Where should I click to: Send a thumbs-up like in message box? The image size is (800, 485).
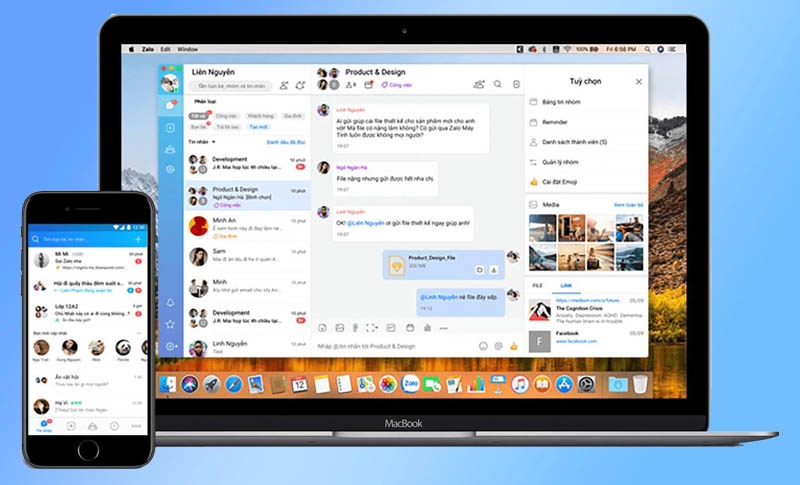click(x=513, y=345)
